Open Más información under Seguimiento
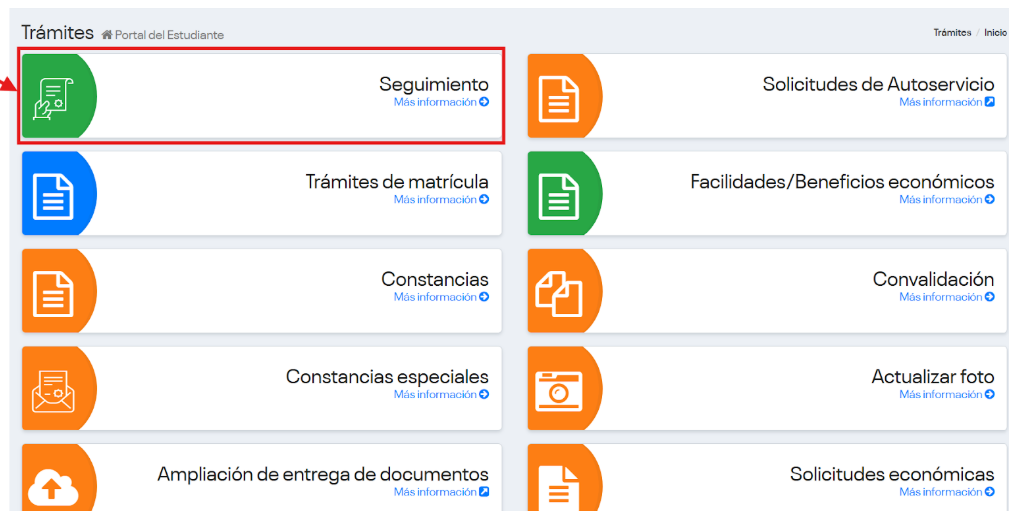The image size is (1010, 518). (x=440, y=102)
